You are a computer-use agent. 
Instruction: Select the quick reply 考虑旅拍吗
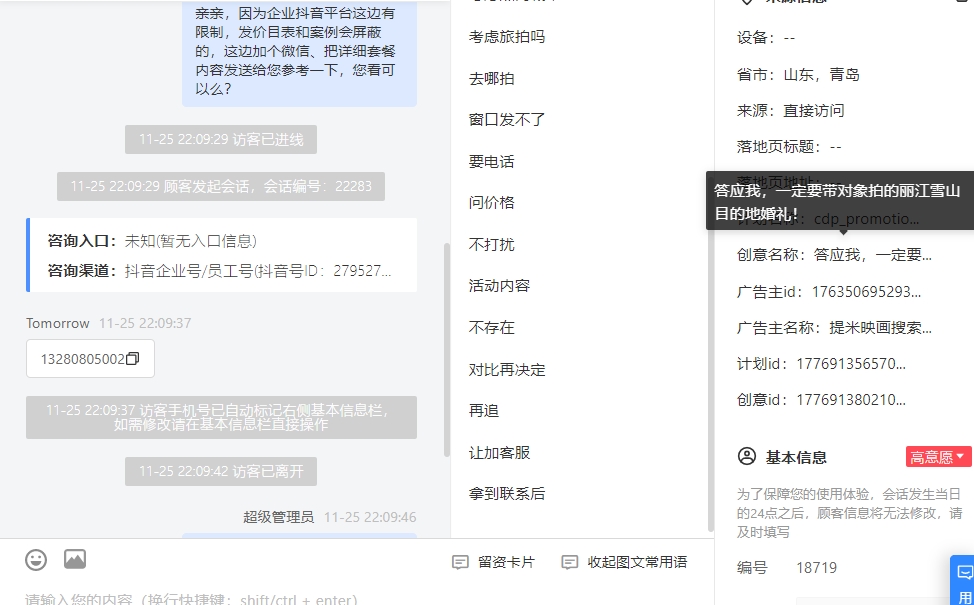coord(507,37)
